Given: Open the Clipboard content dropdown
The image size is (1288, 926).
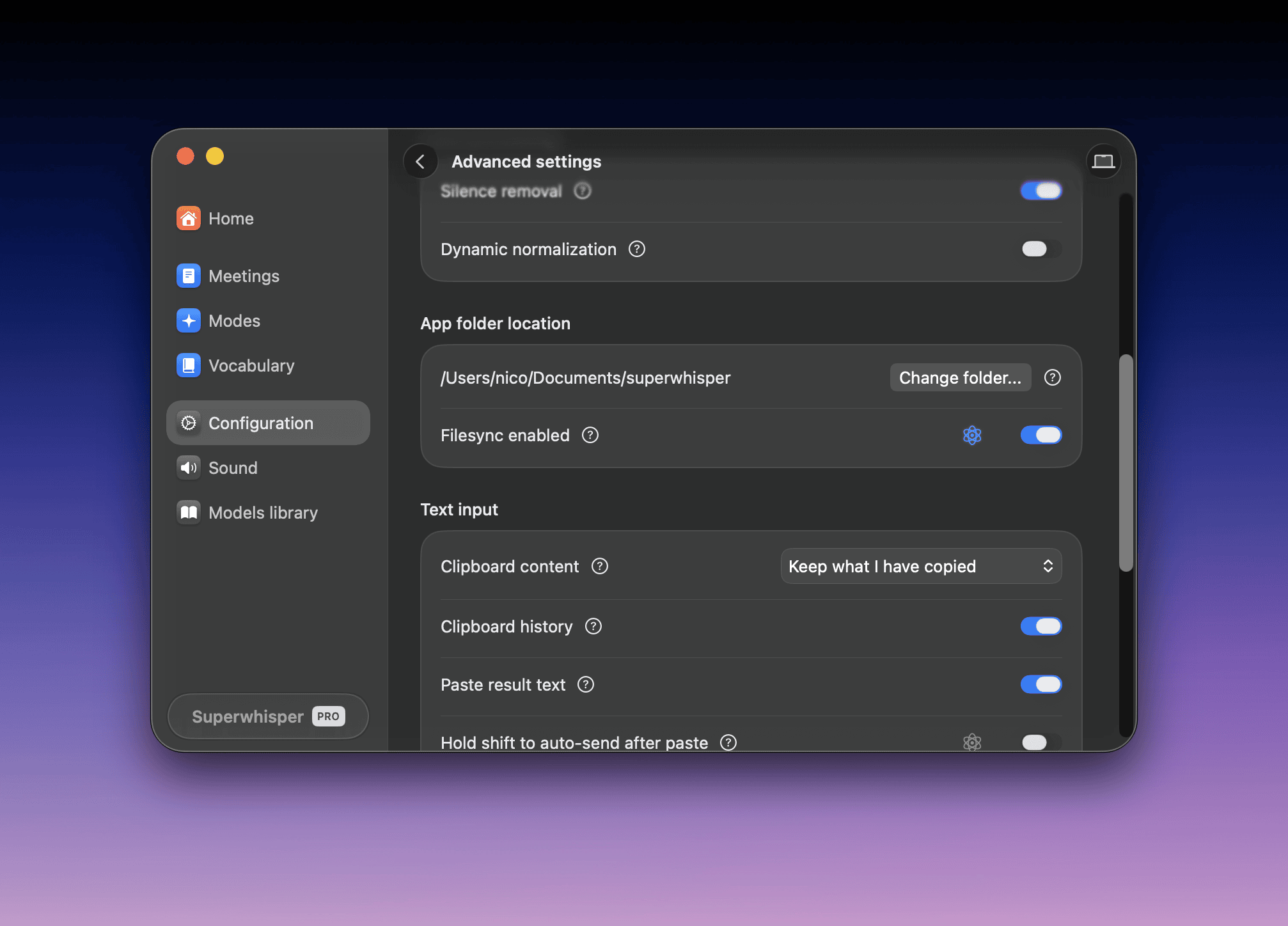Looking at the screenshot, I should (921, 566).
